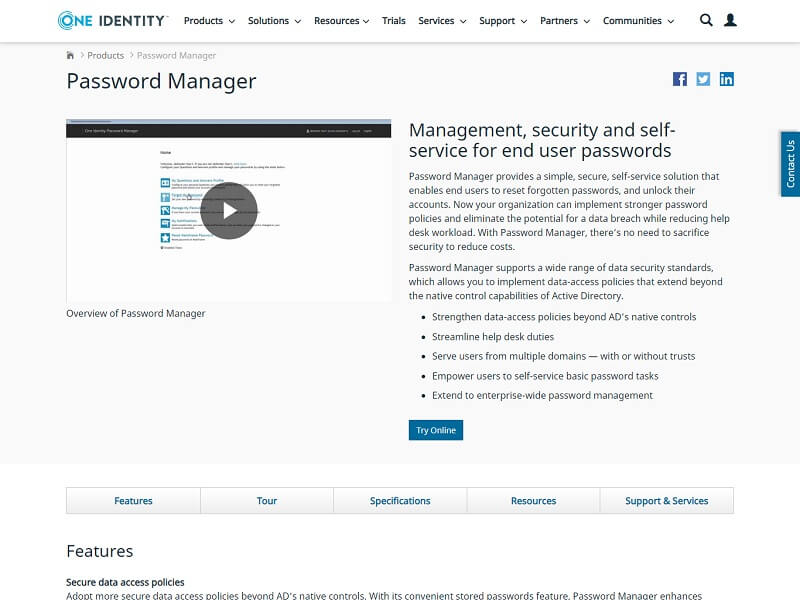
Task: Follow the Products breadcrumb link
Action: pyautogui.click(x=106, y=55)
